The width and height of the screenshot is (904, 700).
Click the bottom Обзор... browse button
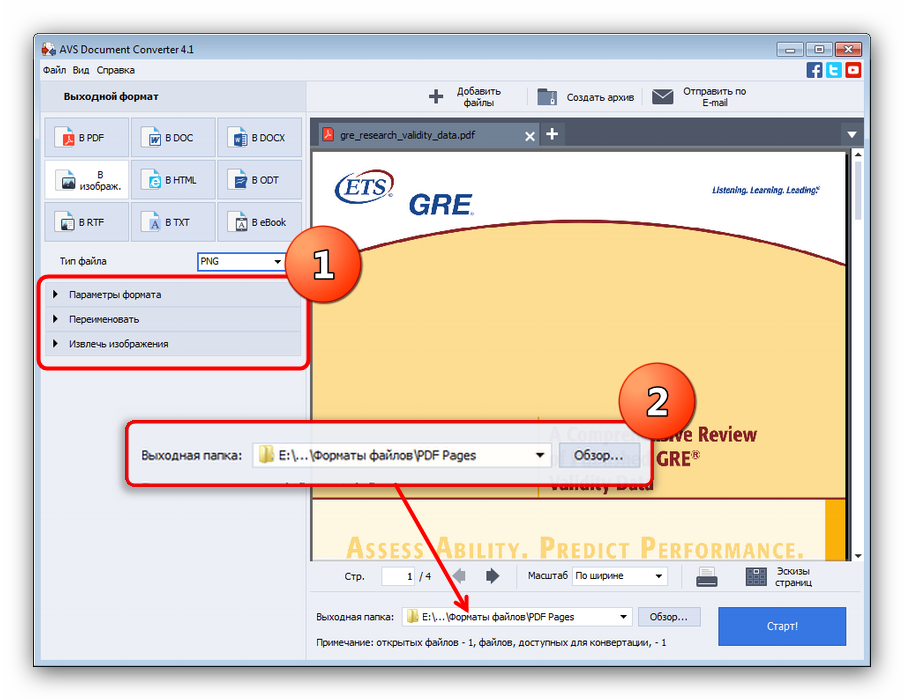click(669, 617)
